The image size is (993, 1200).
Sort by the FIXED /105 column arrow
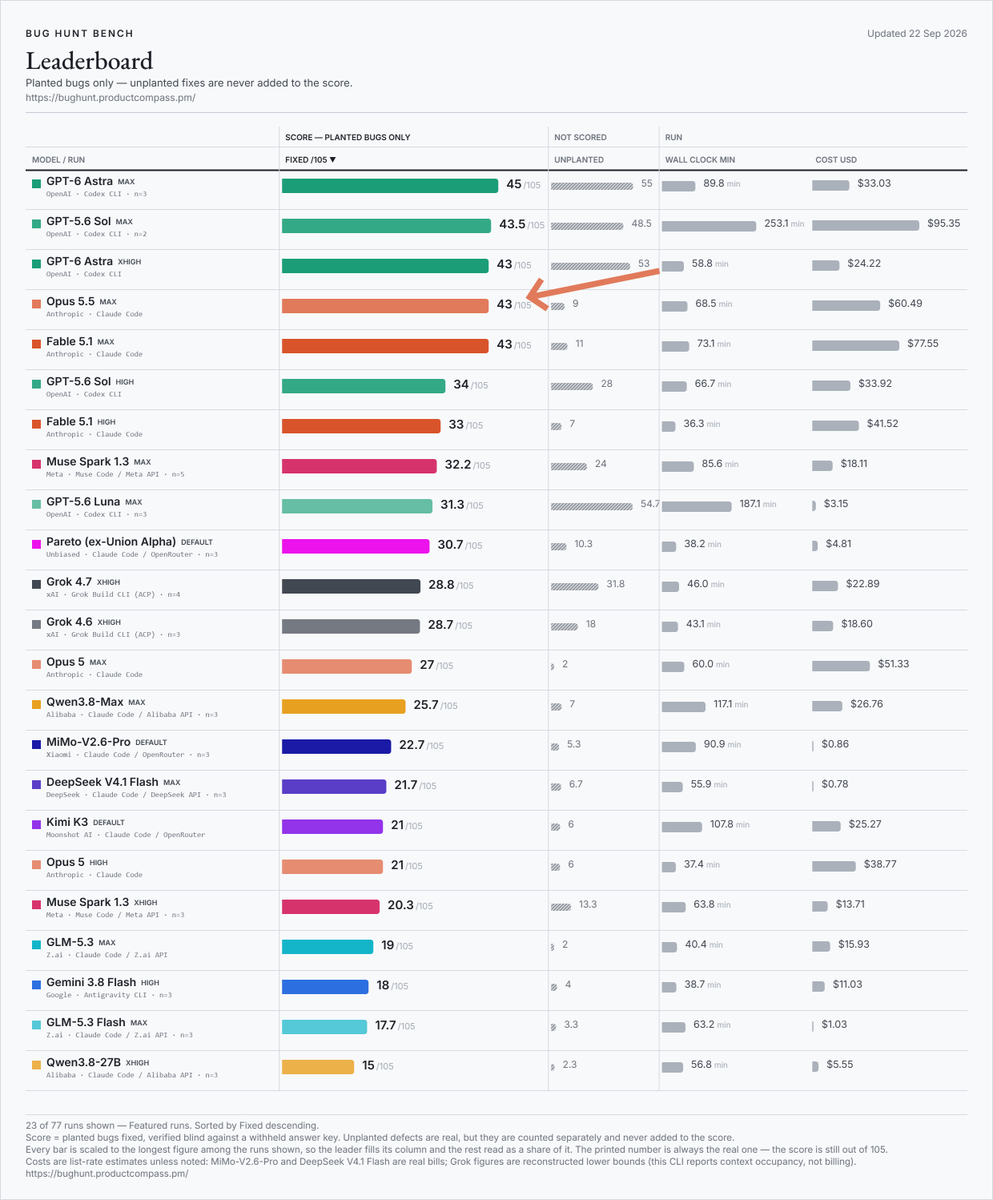pyautogui.click(x=333, y=160)
